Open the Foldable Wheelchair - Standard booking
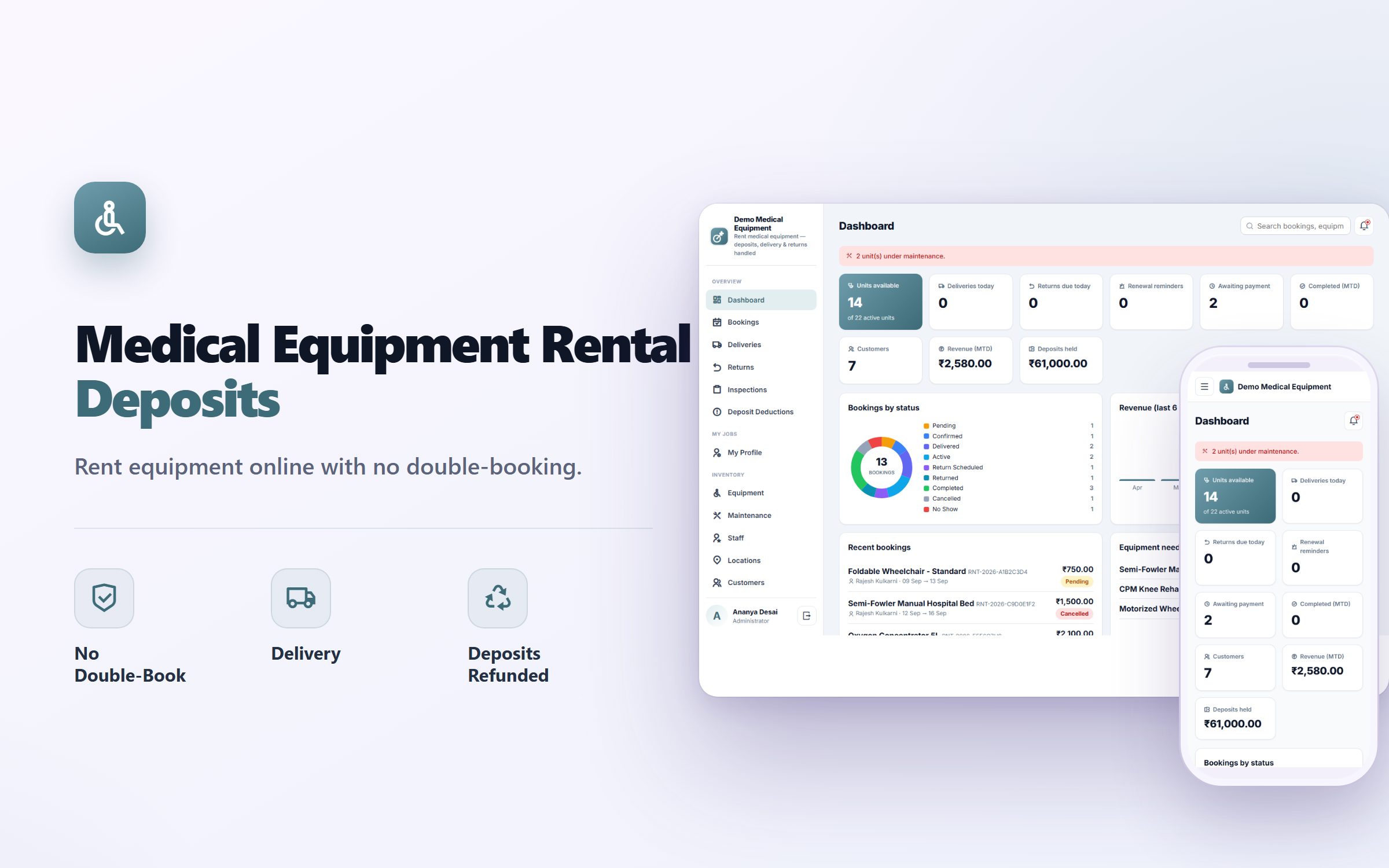1389x868 pixels. [971, 575]
